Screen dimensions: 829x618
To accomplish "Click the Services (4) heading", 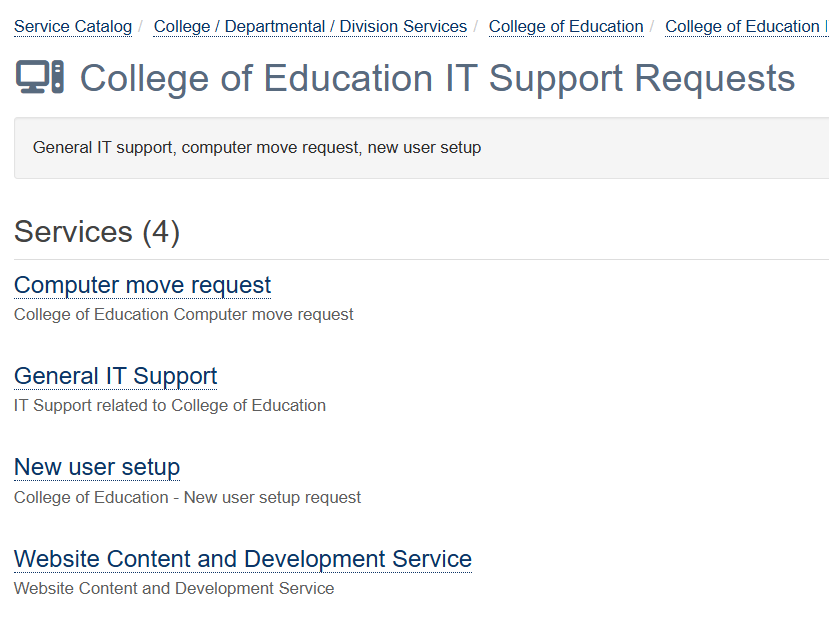I will pyautogui.click(x=97, y=232).
